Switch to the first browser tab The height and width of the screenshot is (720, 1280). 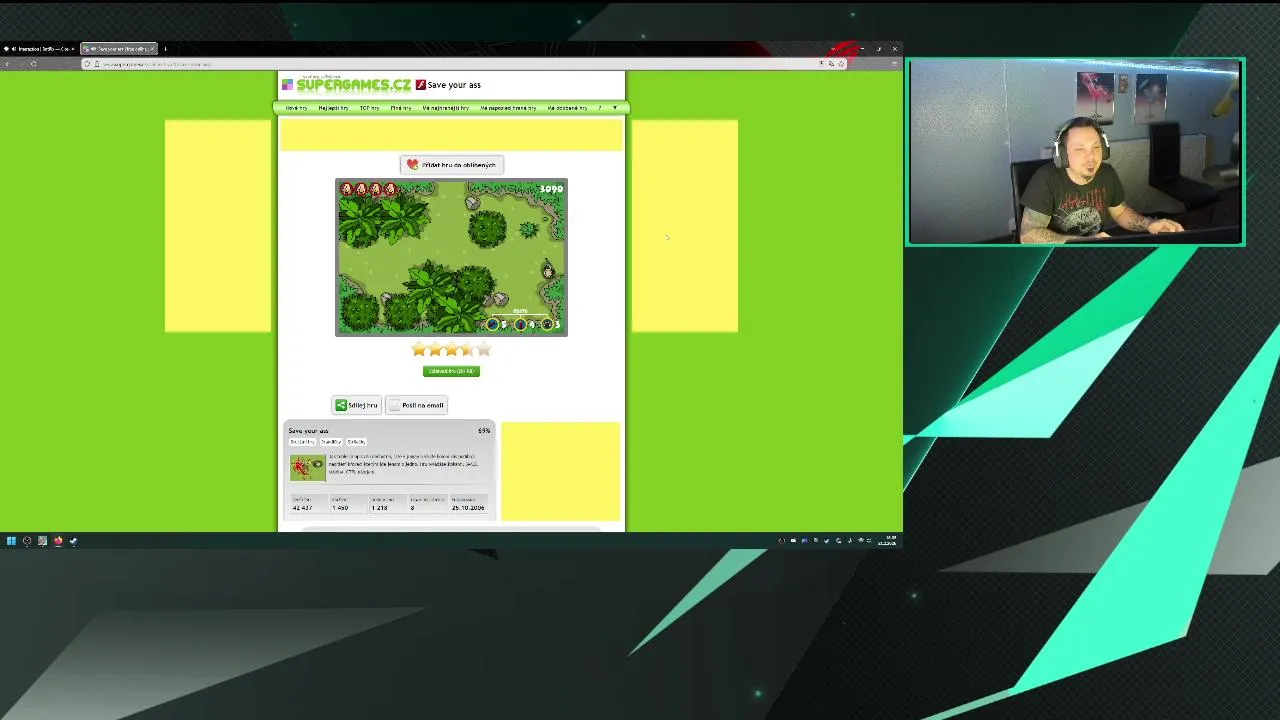point(38,49)
